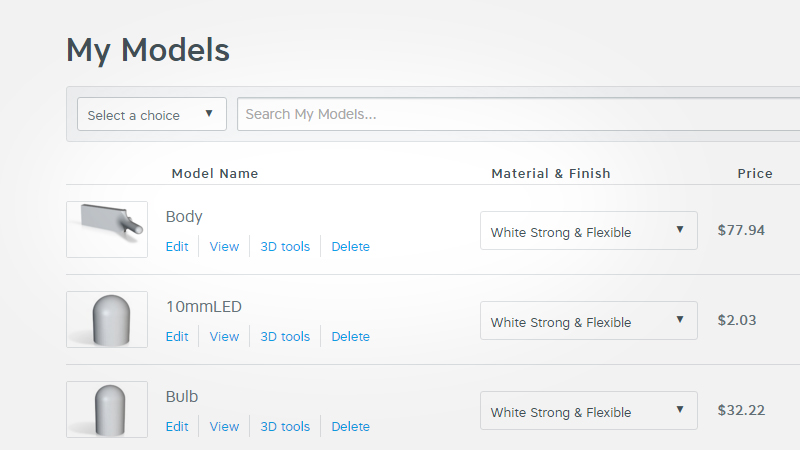View the 10mmLED model
Image resolution: width=800 pixels, height=450 pixels.
tap(224, 337)
